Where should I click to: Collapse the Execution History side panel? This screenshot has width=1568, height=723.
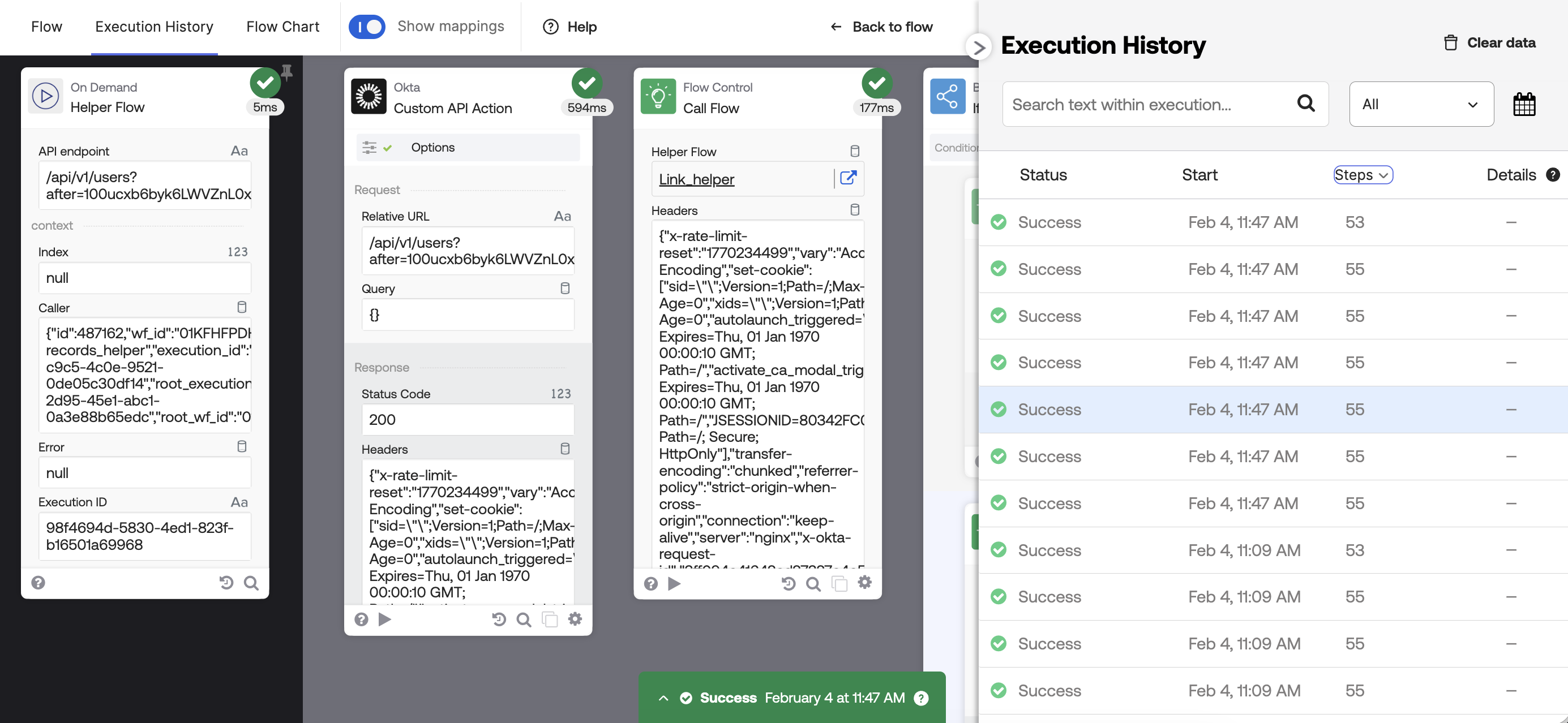[x=978, y=47]
